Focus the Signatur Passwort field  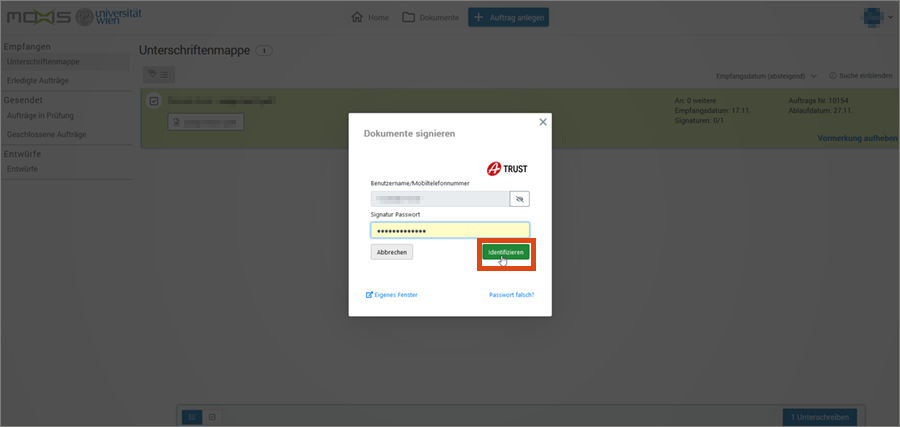(449, 230)
